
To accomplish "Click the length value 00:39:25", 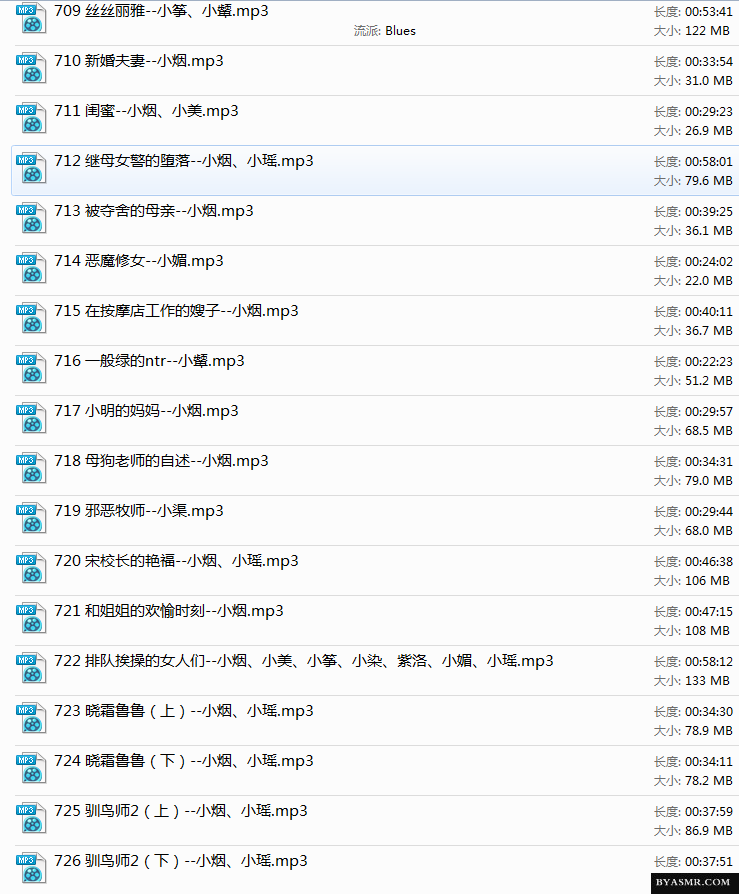I will pos(709,212).
